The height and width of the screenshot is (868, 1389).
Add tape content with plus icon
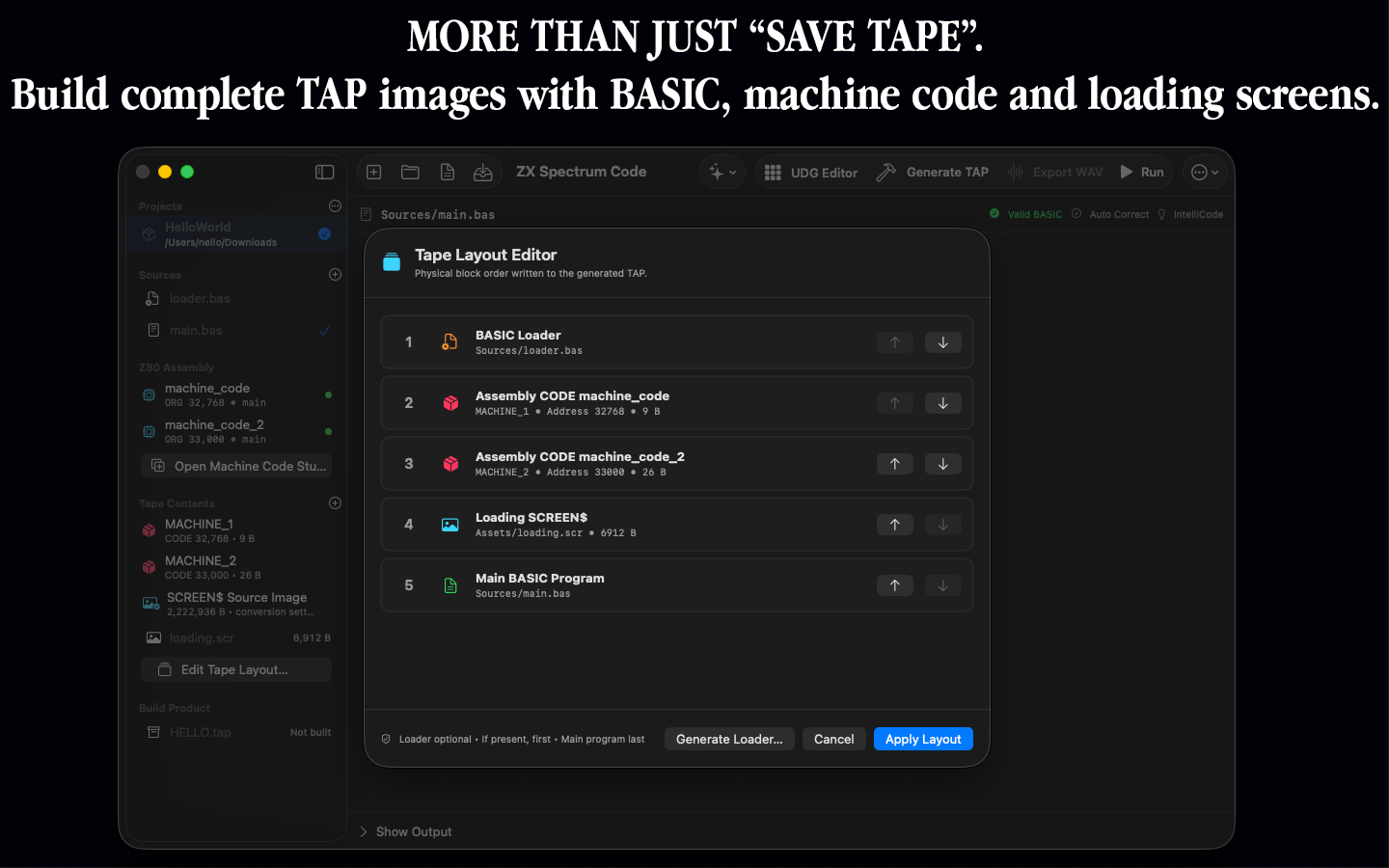click(335, 502)
